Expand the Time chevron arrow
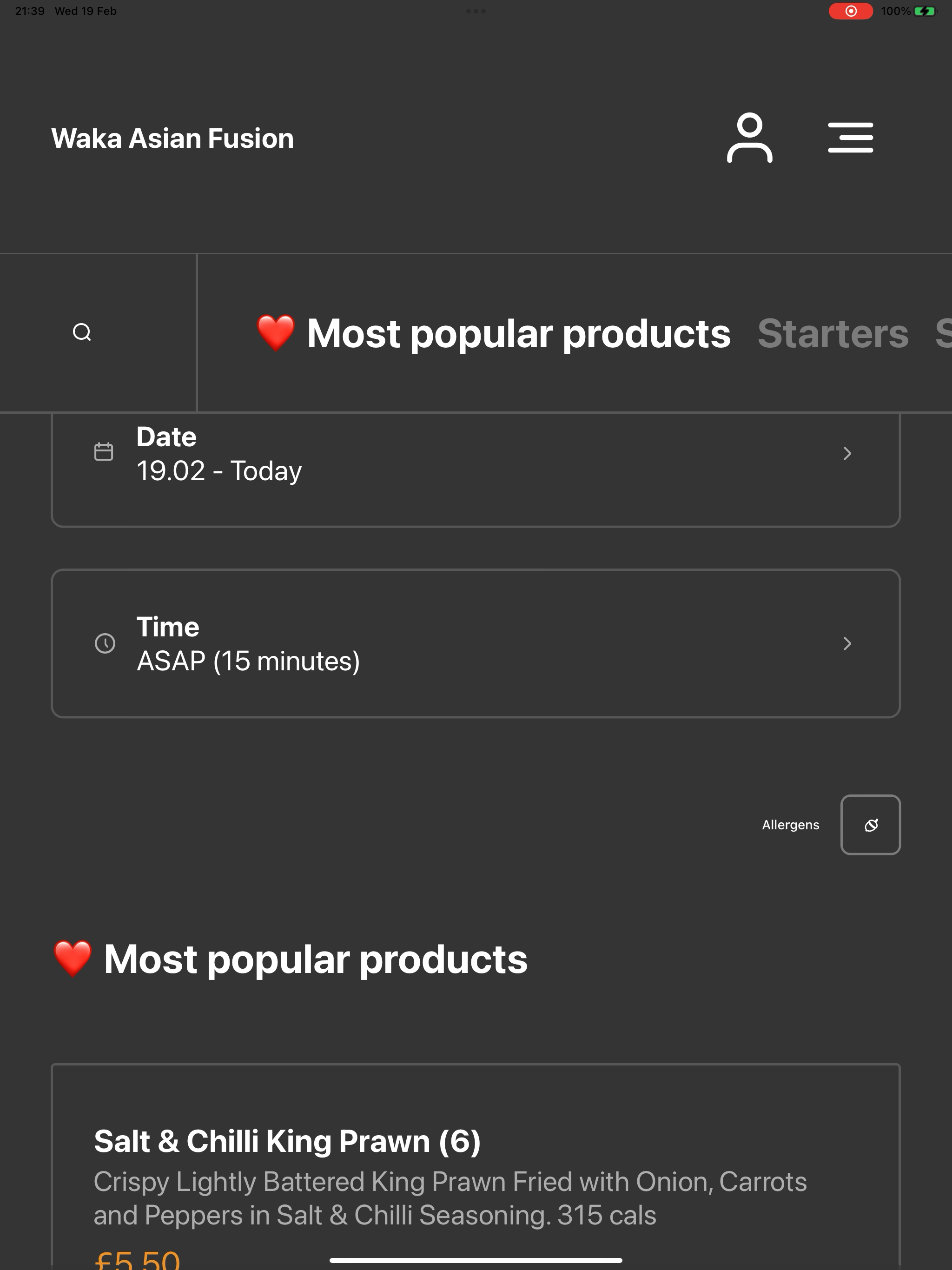Screen dimensions: 952x1270 point(847,644)
